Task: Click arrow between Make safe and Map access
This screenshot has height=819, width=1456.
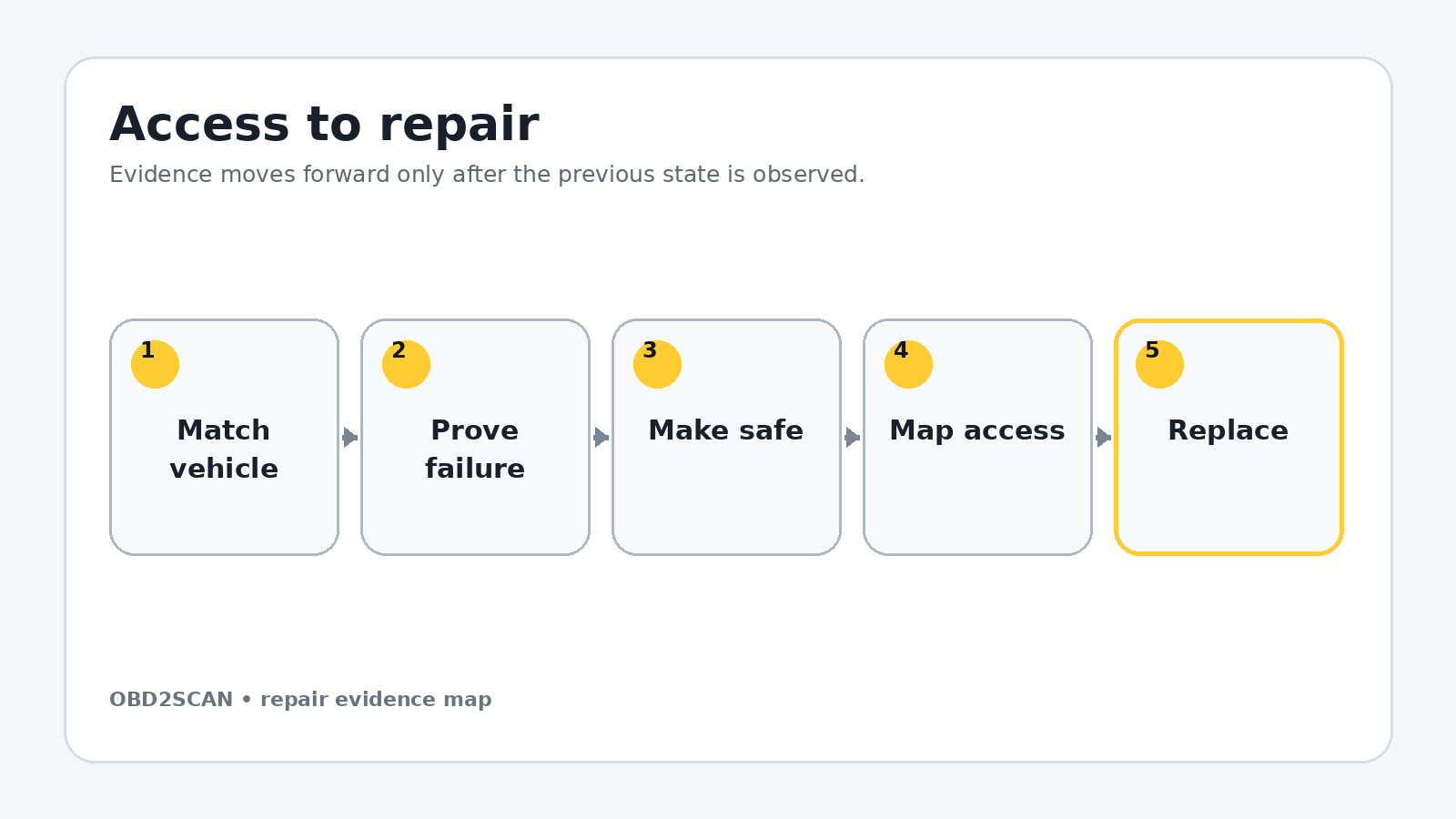Action: tap(853, 437)
